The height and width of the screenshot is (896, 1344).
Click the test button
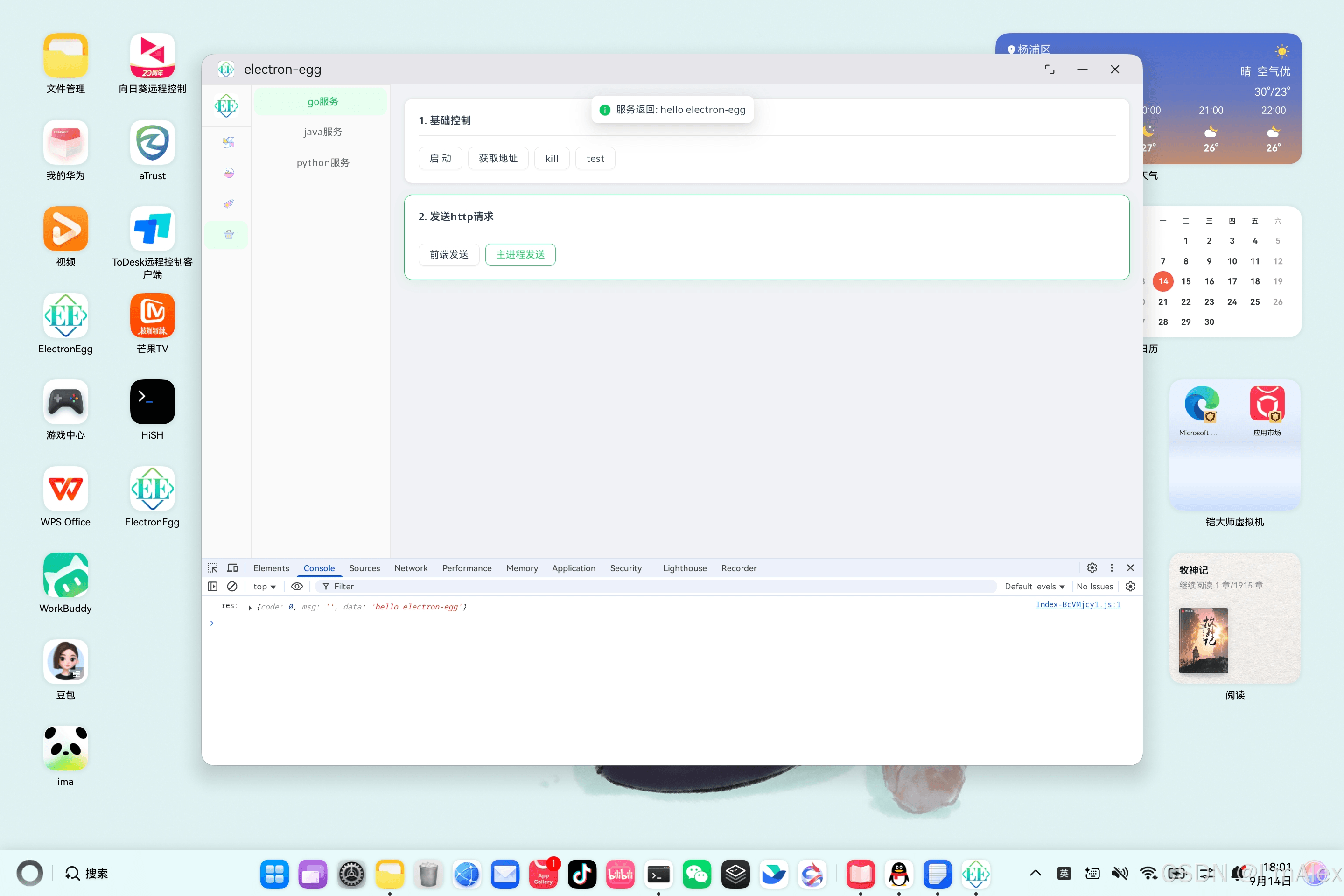595,158
